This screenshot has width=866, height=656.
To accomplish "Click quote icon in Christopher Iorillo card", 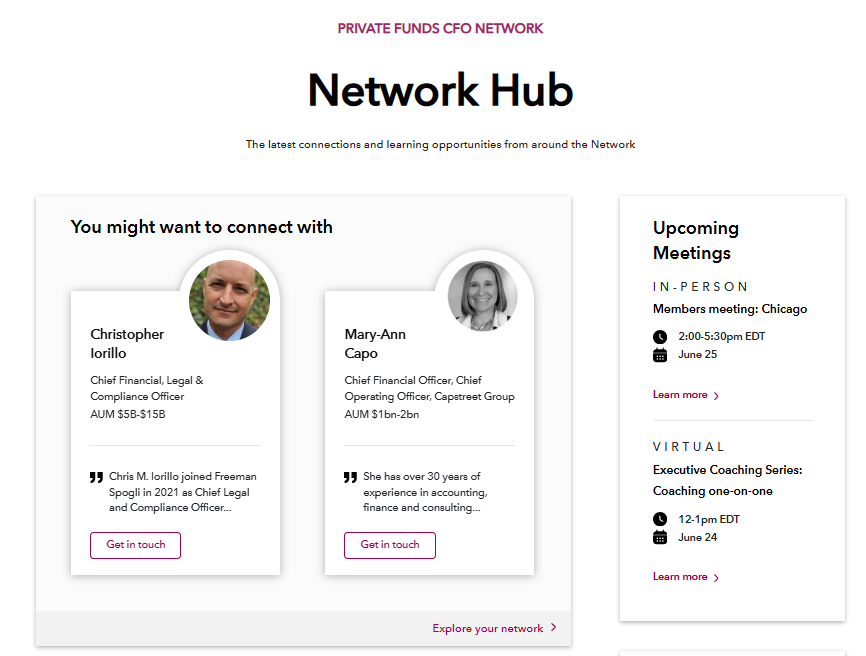I will 97,478.
